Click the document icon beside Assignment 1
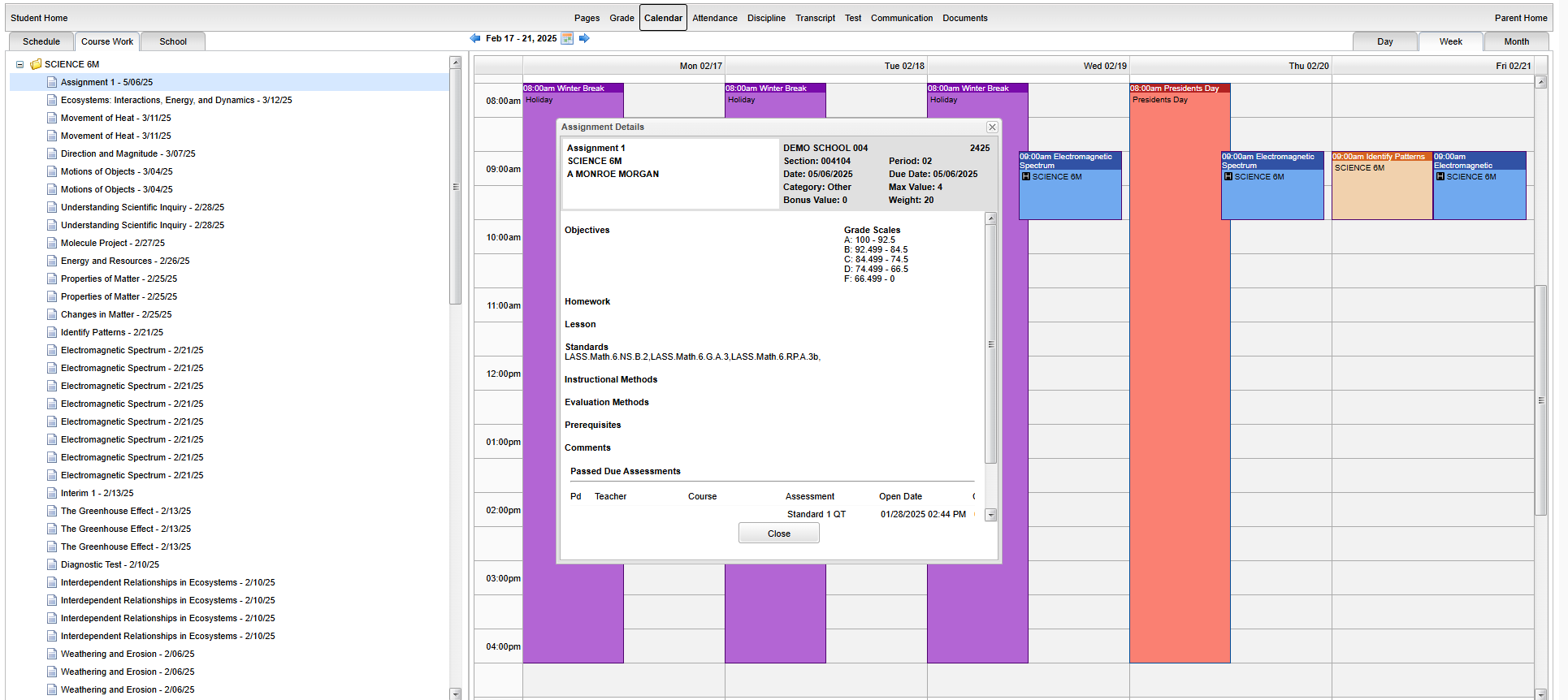 [x=52, y=82]
